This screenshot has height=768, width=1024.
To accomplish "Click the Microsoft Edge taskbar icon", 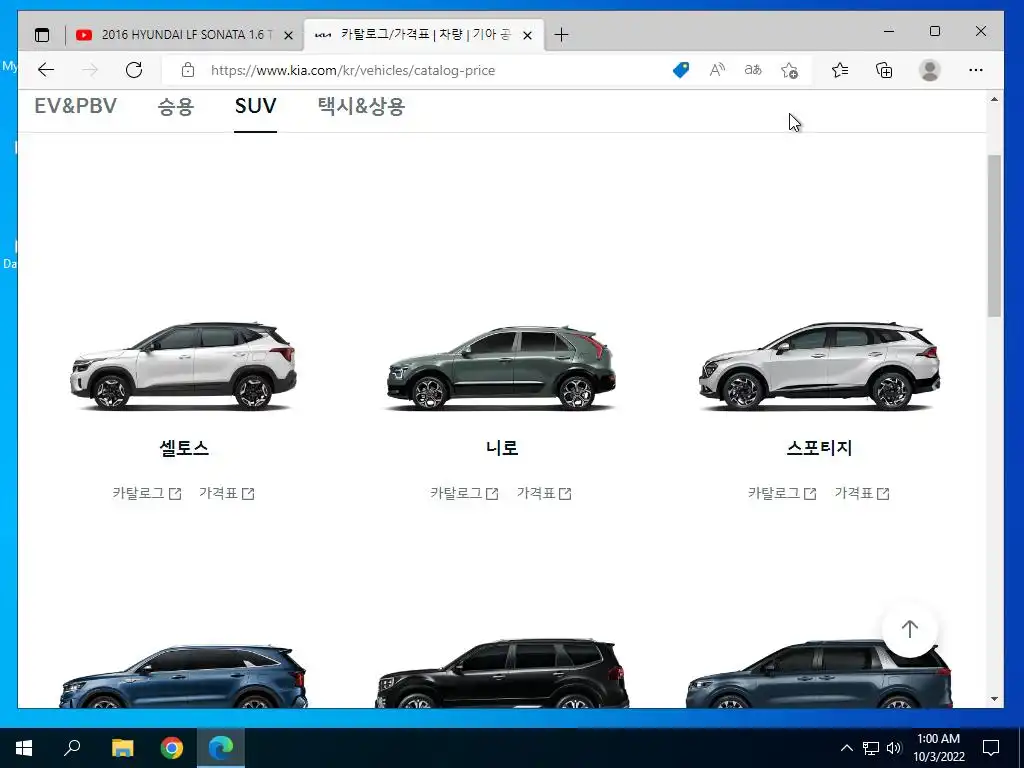I will [x=221, y=748].
